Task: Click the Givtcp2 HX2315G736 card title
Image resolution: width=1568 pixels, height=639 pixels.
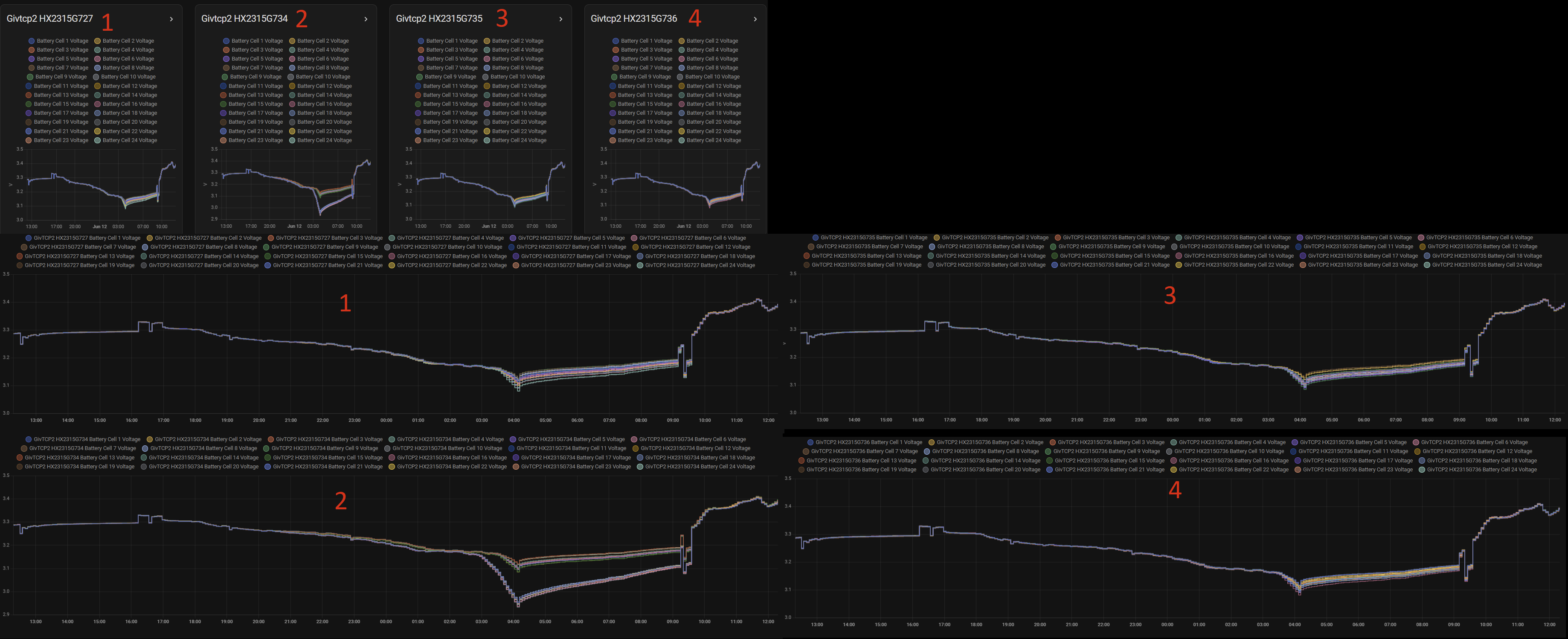Action: pyautogui.click(x=634, y=19)
